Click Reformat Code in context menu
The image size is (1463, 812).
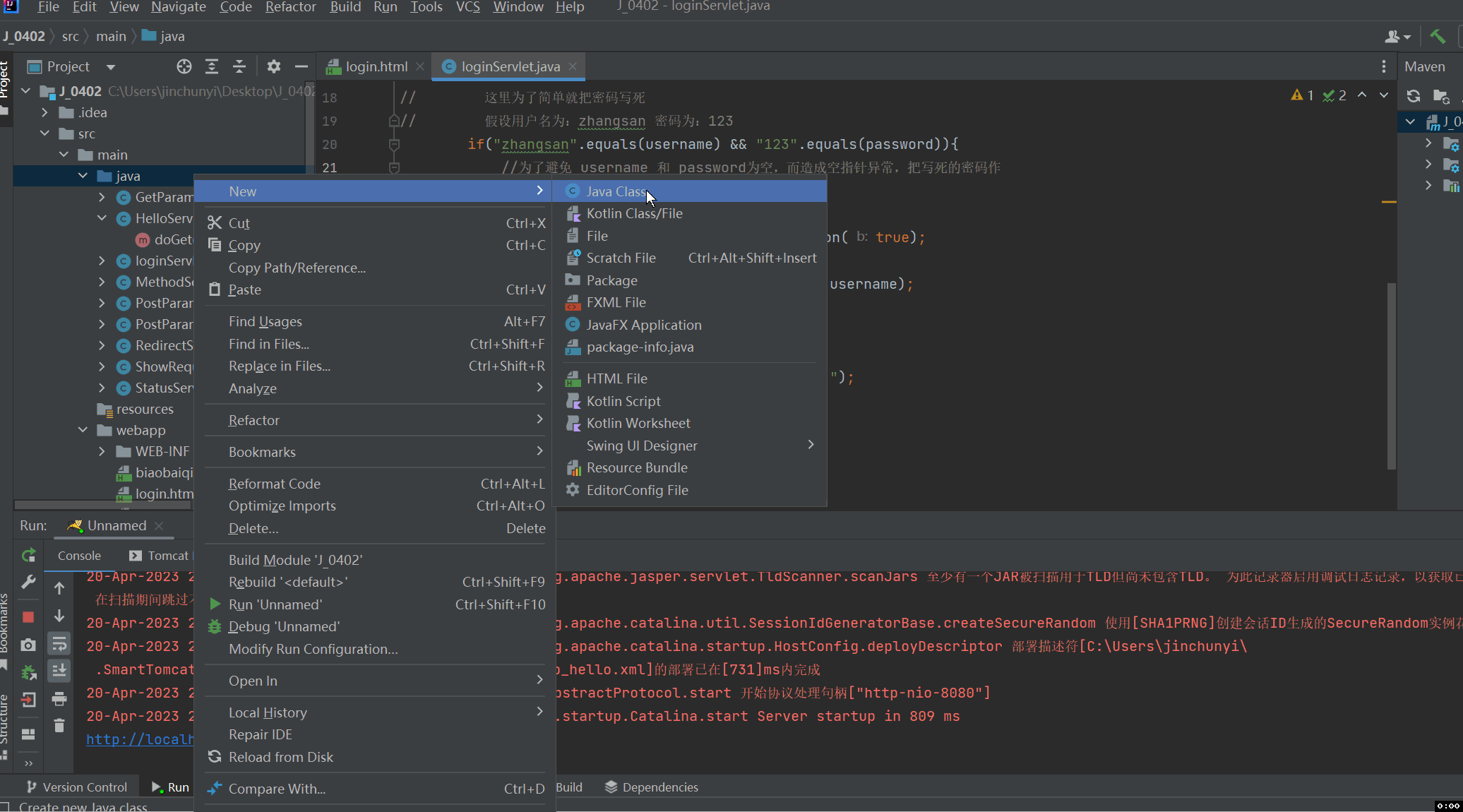(x=274, y=484)
